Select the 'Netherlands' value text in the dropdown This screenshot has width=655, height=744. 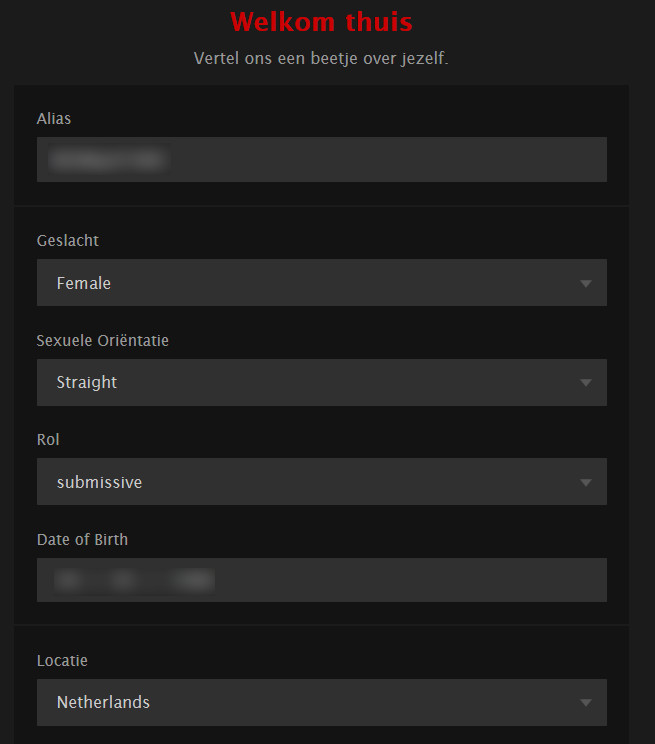103,702
